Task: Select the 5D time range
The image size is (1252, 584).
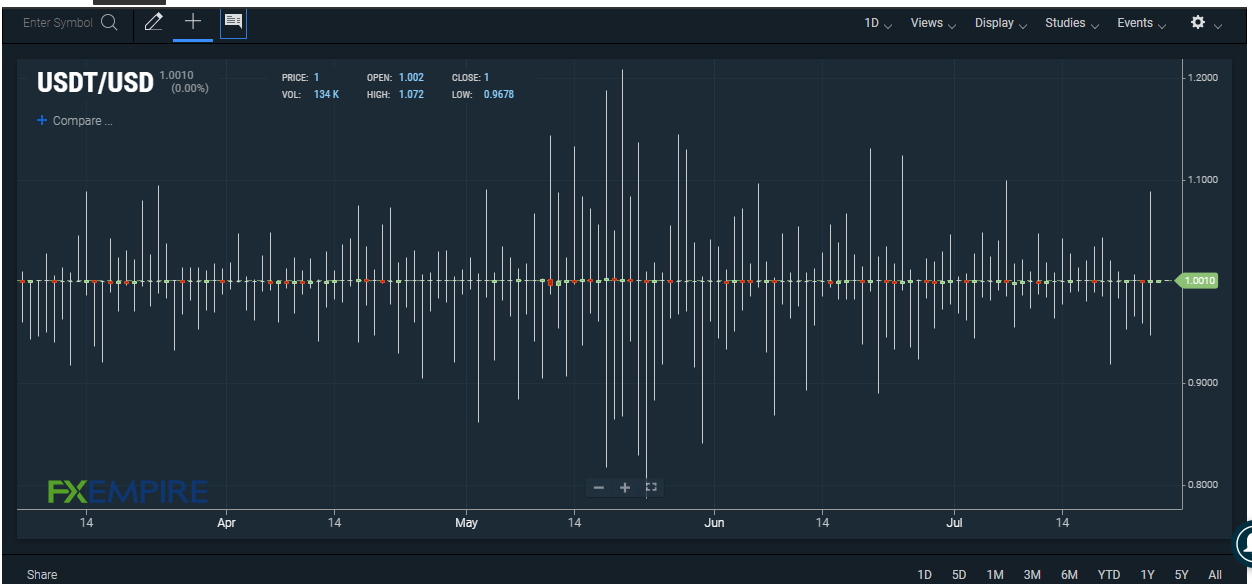Action: (959, 575)
